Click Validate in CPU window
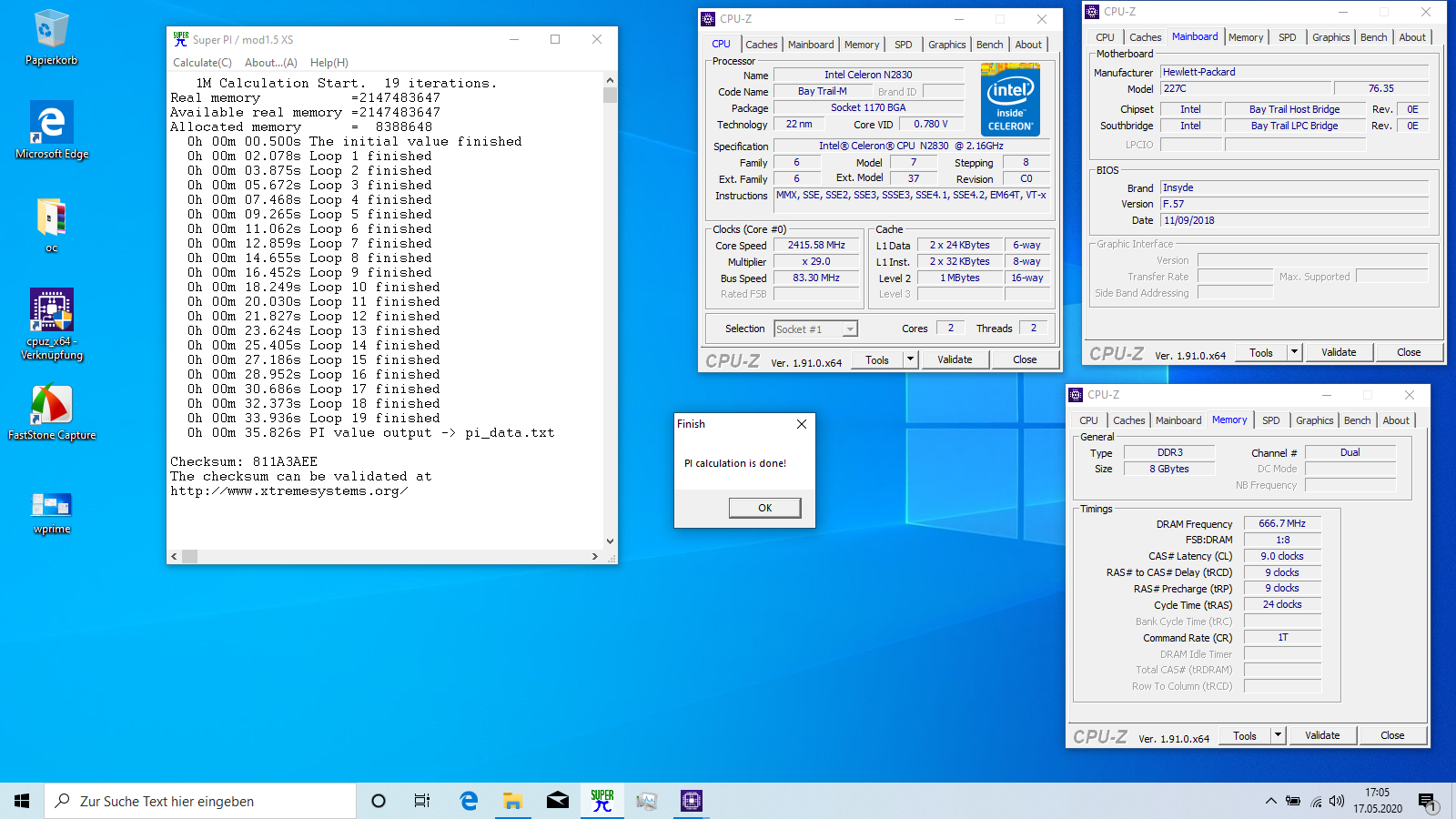This screenshot has height=819, width=1456. point(955,359)
